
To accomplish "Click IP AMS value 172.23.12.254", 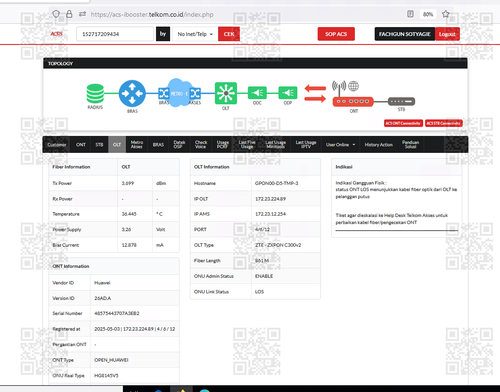I will click(270, 214).
